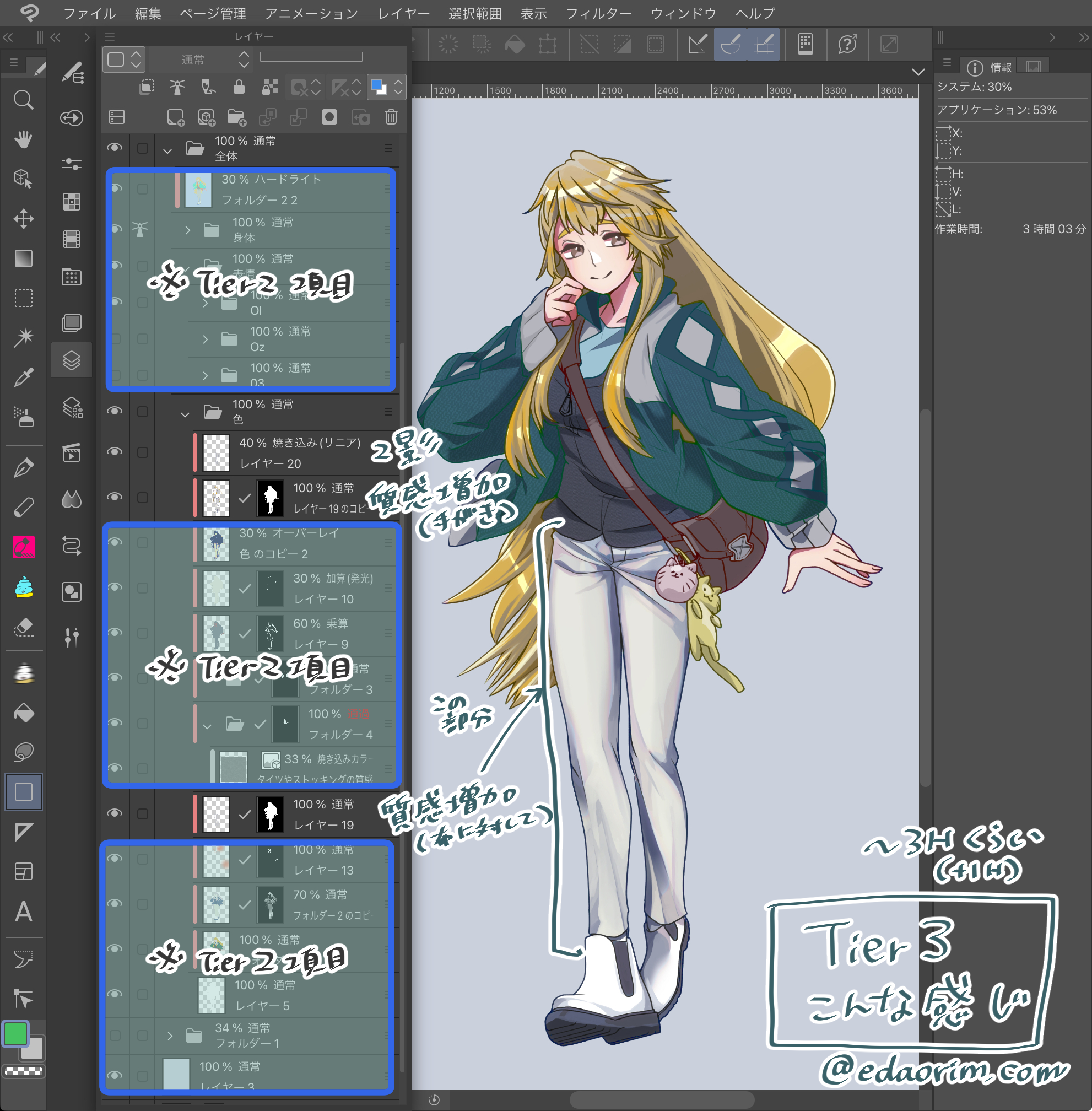1092x1111 pixels.
Task: Open the レイヤー menu
Action: [403, 13]
